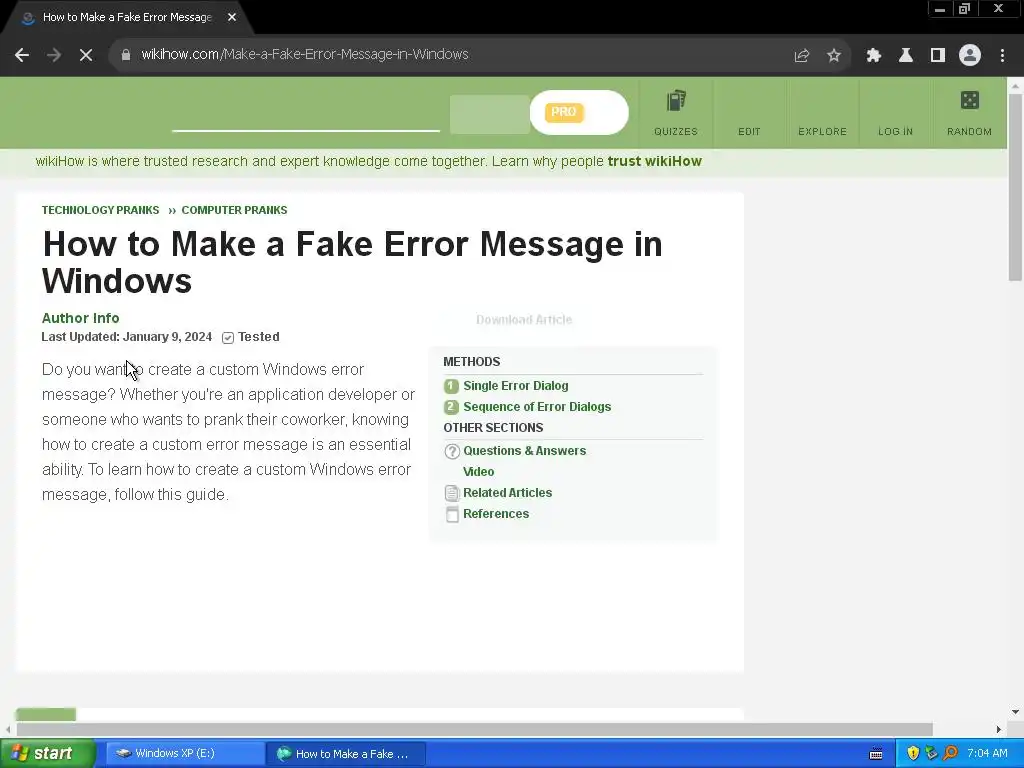This screenshot has width=1024, height=768.
Task: Go to Questions & Answers section
Action: pyautogui.click(x=524, y=451)
